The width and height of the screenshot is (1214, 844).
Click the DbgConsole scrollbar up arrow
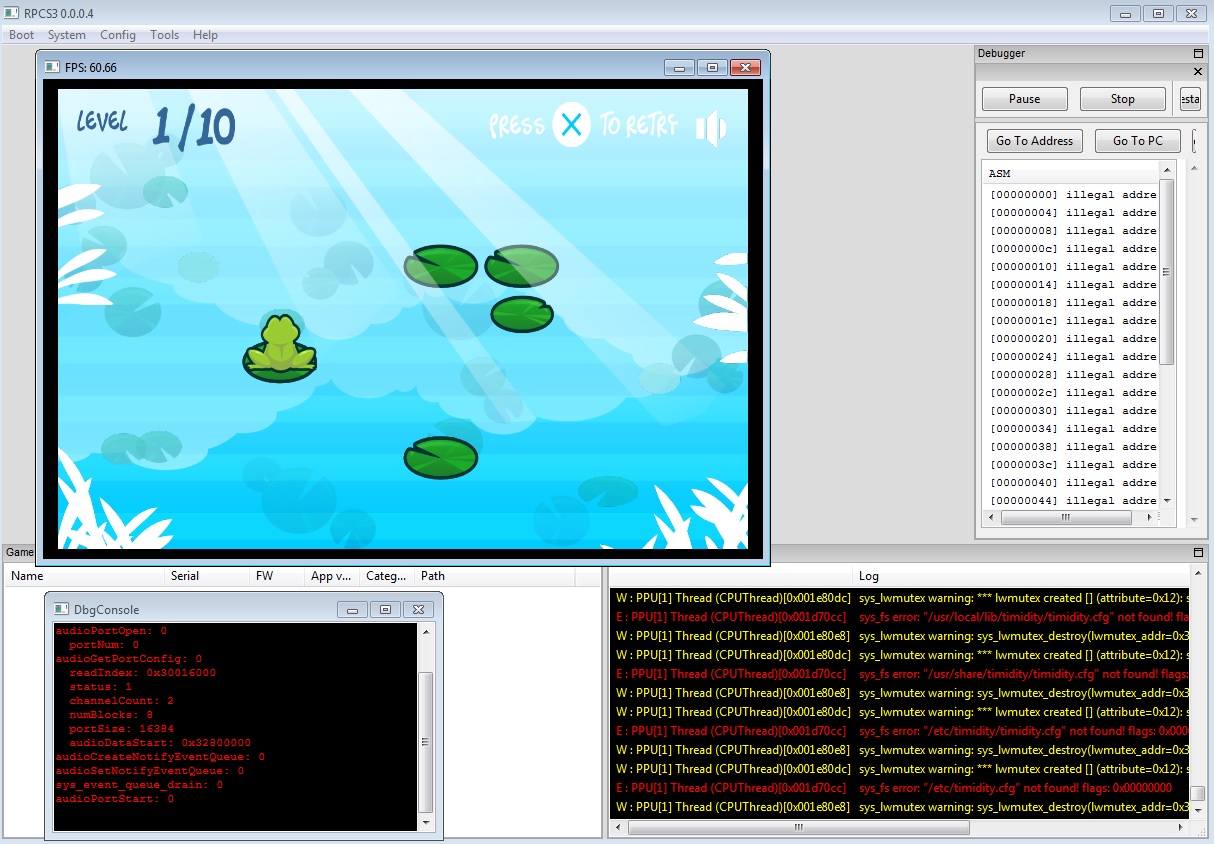pos(426,632)
